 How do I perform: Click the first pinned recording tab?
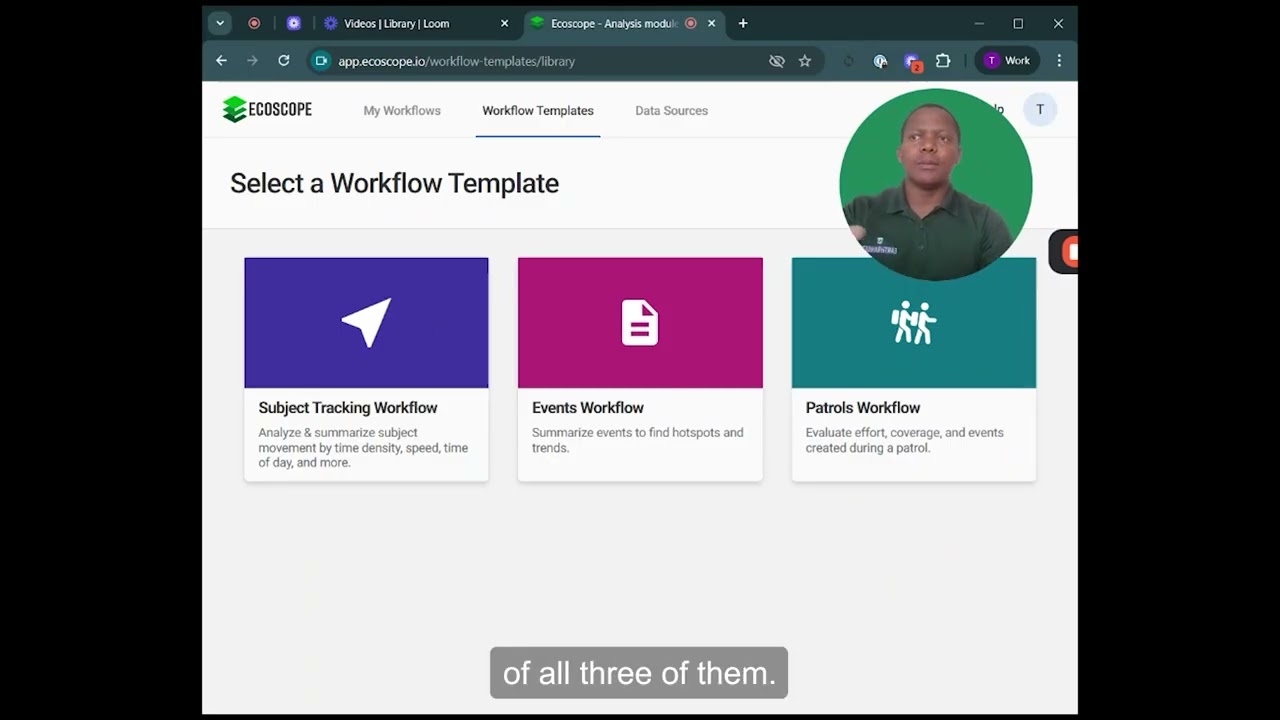[254, 23]
